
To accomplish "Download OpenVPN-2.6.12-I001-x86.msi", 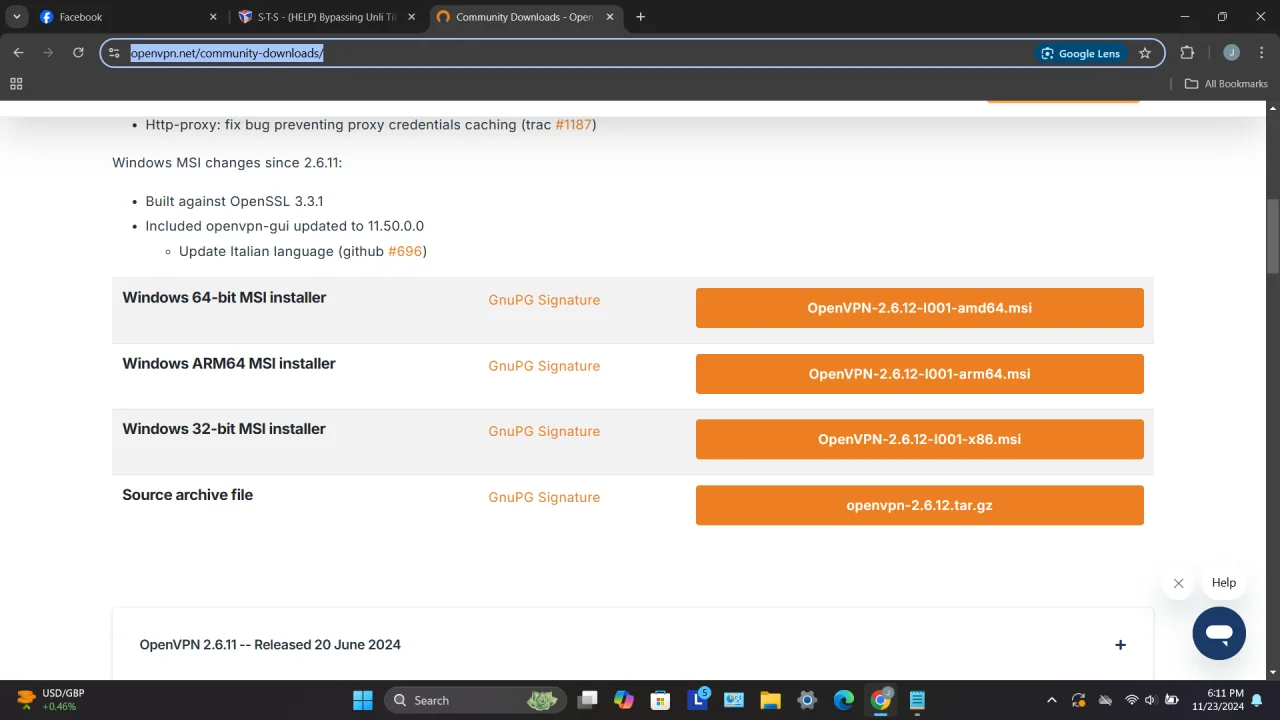I will [x=919, y=439].
